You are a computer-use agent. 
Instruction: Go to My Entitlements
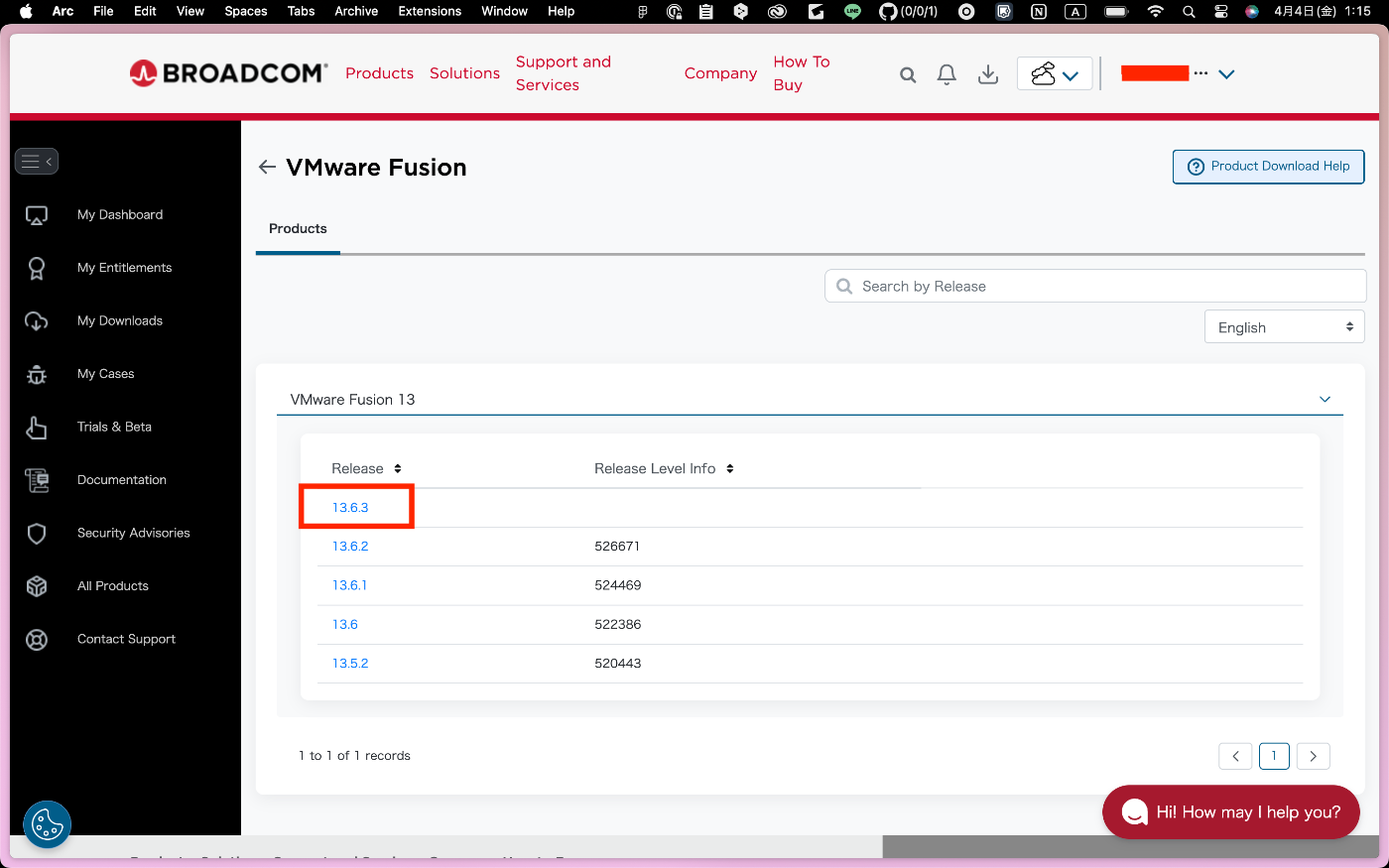[125, 268]
